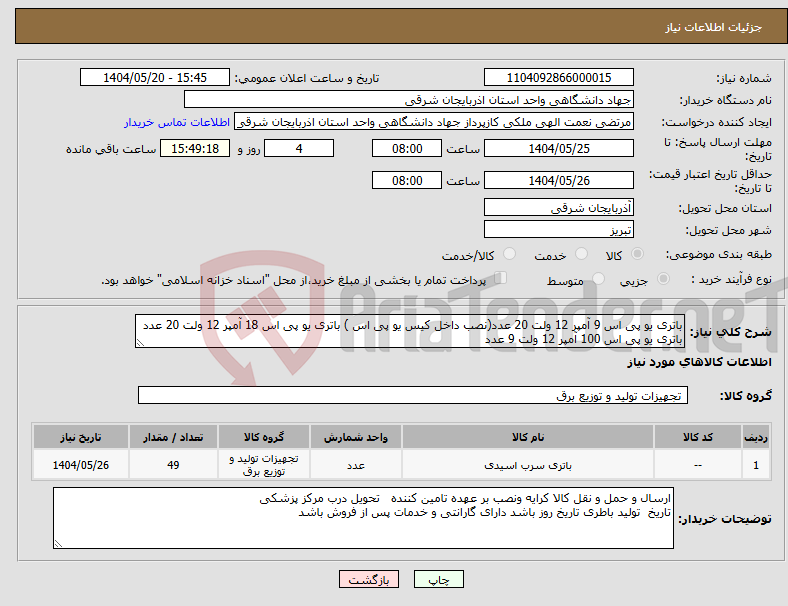Image resolution: width=788 pixels, height=606 pixels.
Task: Toggle the اسناد خزانه اسلامی payment checkbox
Action: [x=501, y=277]
